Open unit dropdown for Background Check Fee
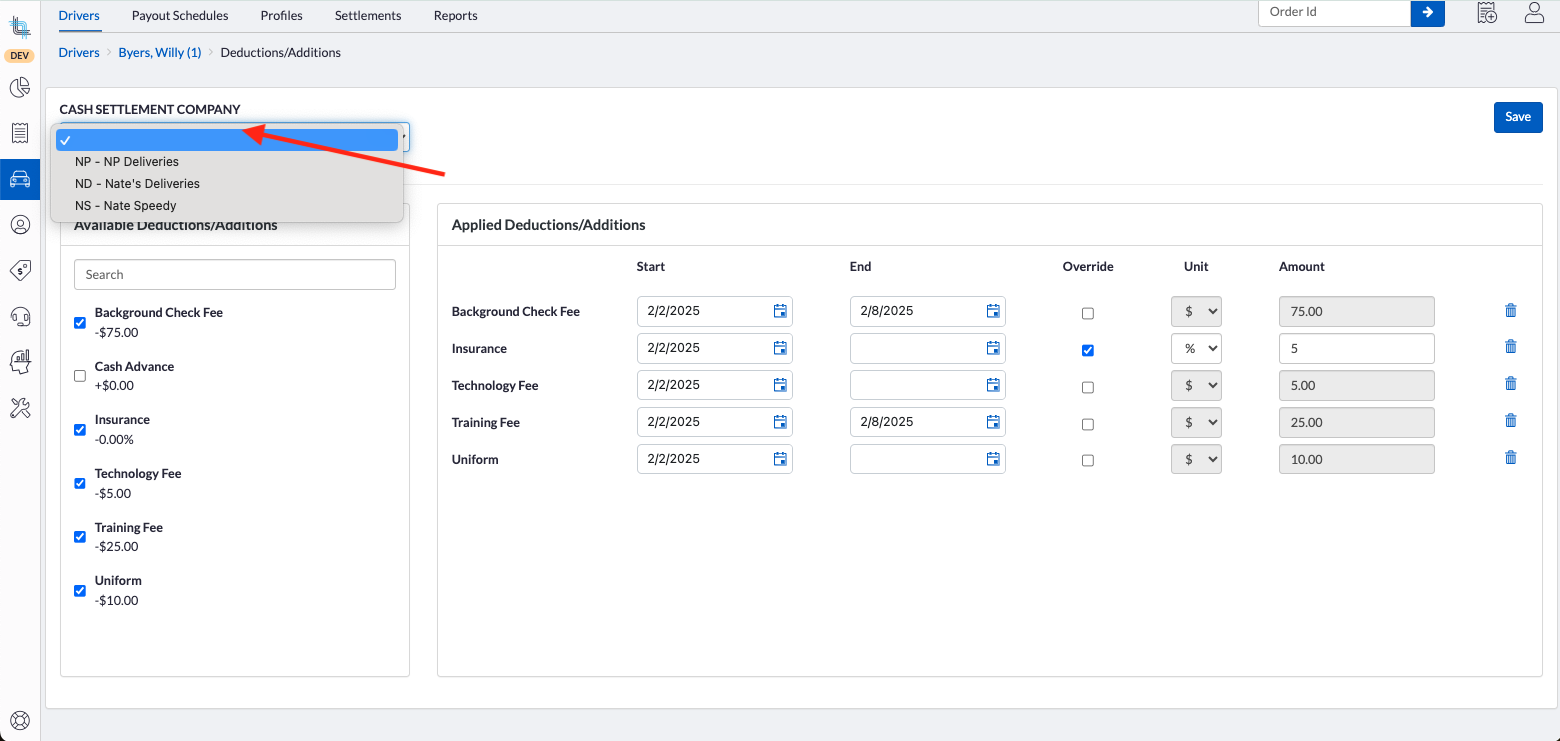Screen dimensions: 1560x741 coord(1196,311)
